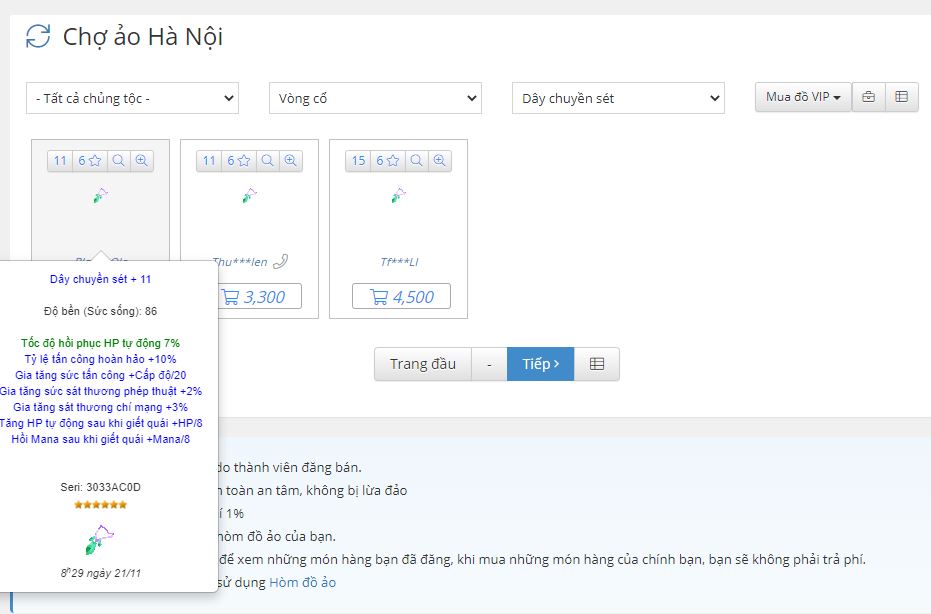This screenshot has width=931, height=614.
Task: Click the magnifier icon on the second item card
Action: pos(268,161)
